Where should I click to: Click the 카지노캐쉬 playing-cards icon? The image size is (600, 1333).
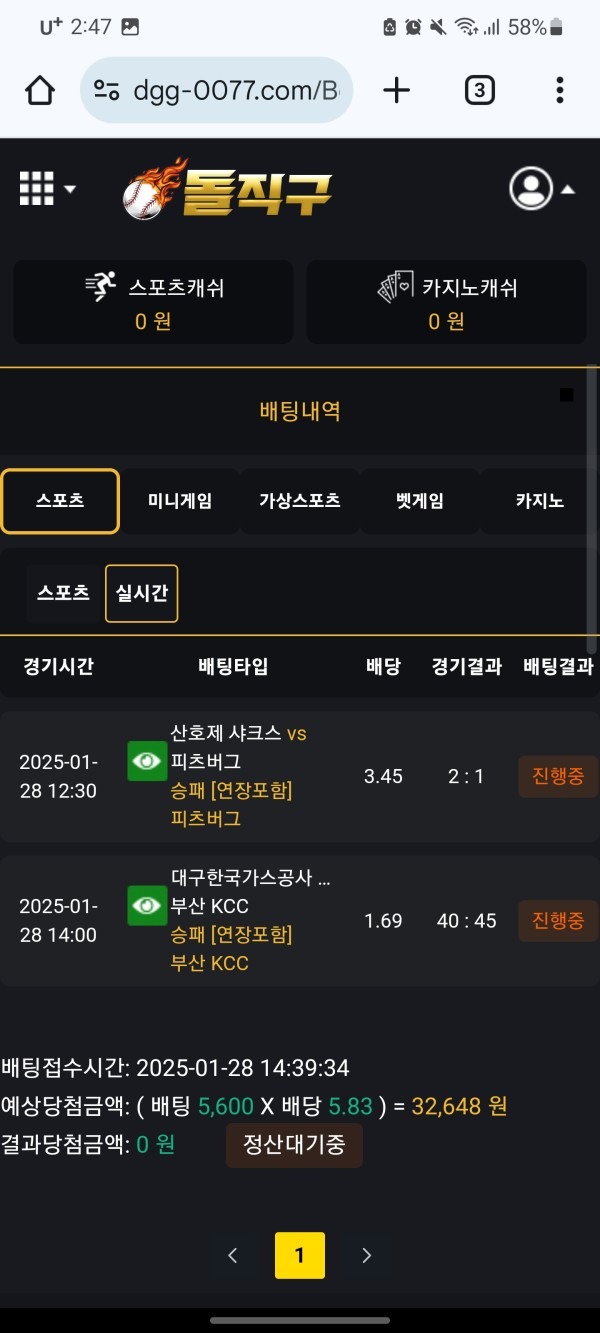(393, 287)
